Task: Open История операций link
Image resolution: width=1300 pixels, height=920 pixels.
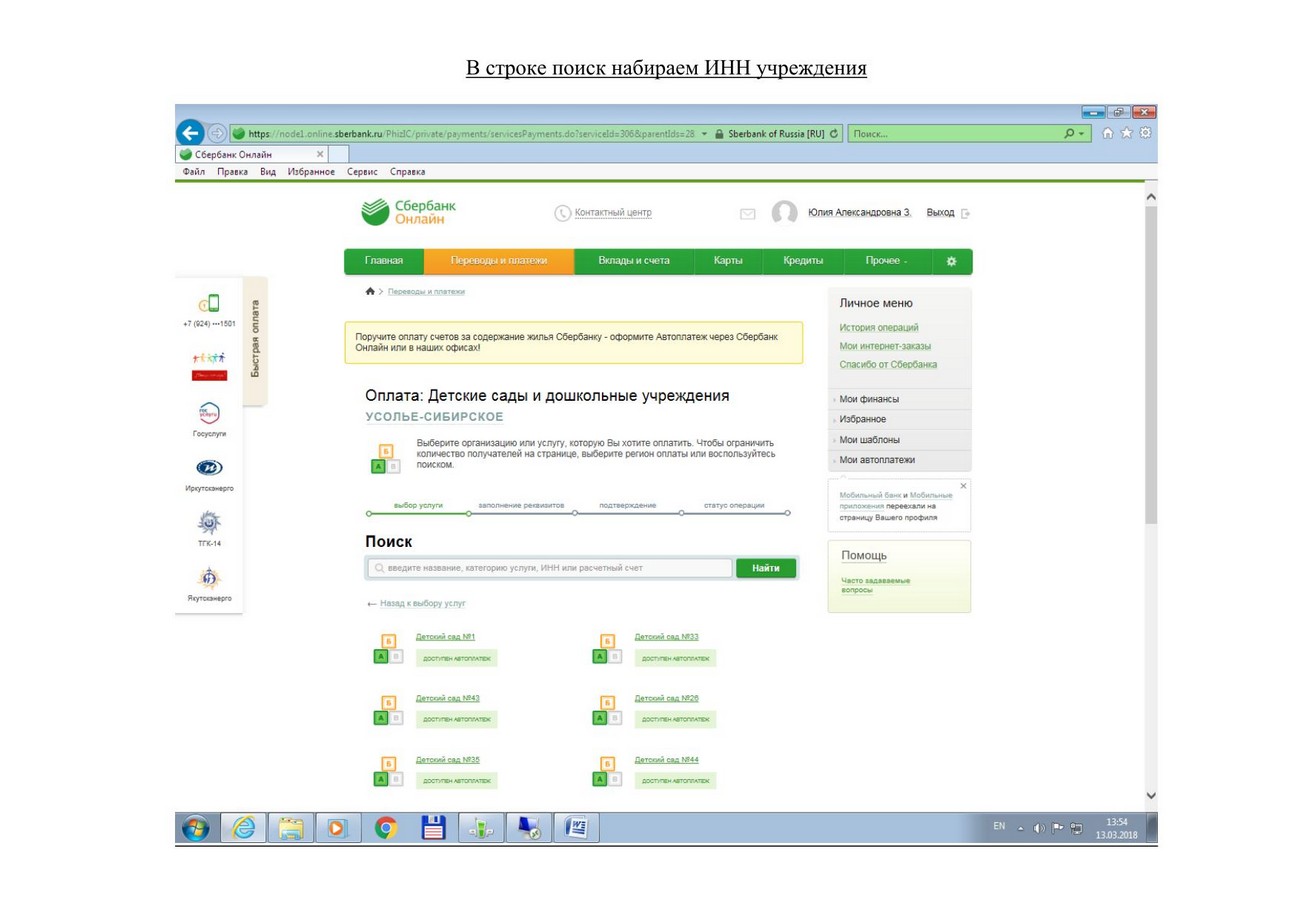Action: click(x=879, y=328)
